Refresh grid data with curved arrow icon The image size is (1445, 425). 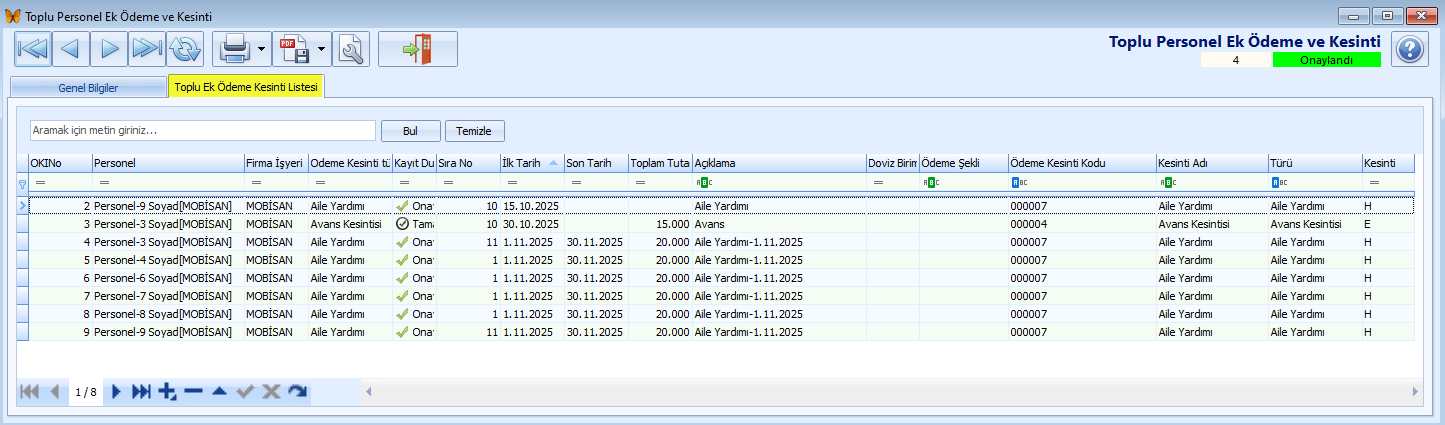coord(297,391)
